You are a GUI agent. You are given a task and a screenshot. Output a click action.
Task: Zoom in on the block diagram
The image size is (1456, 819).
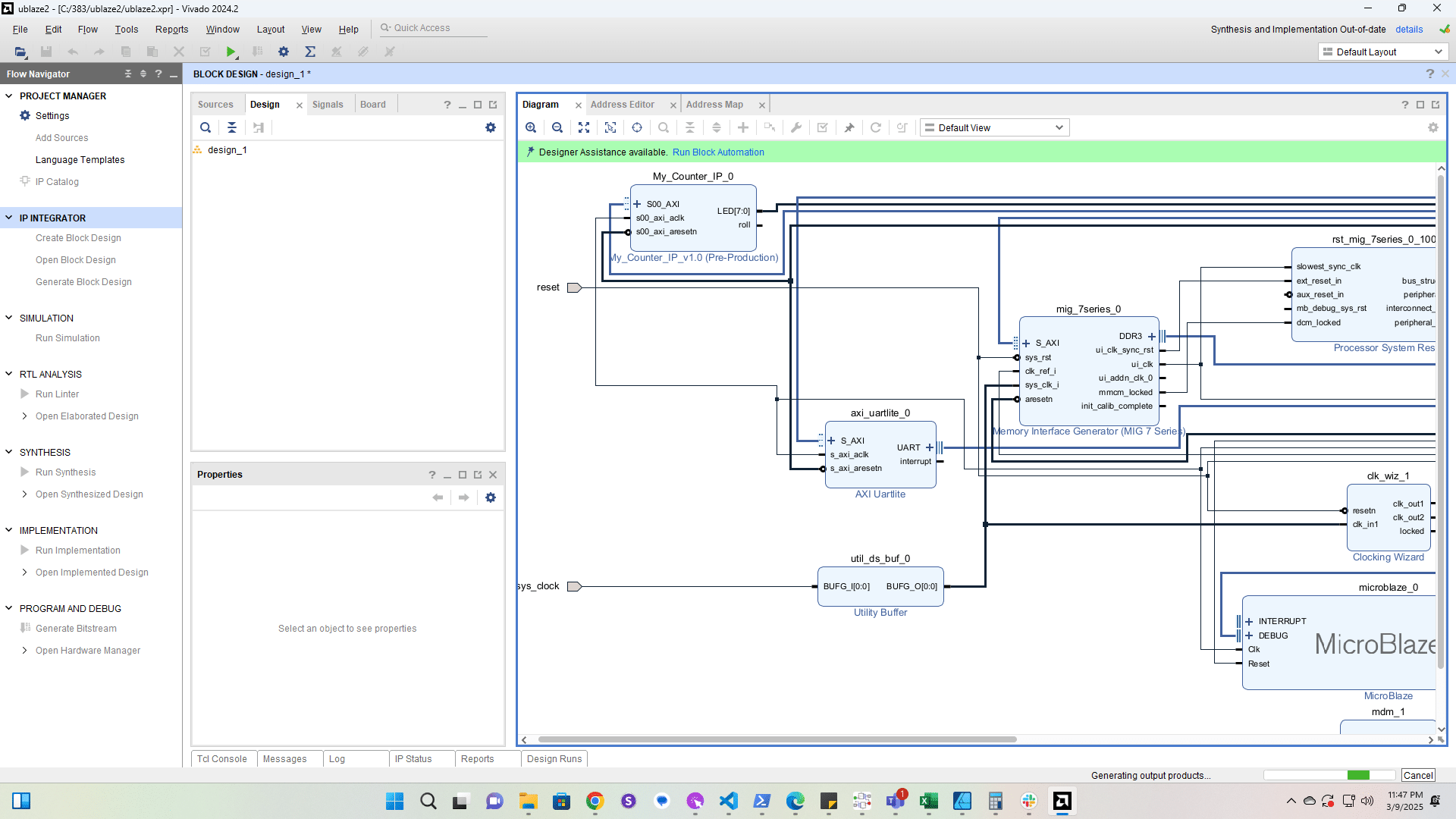click(x=531, y=127)
